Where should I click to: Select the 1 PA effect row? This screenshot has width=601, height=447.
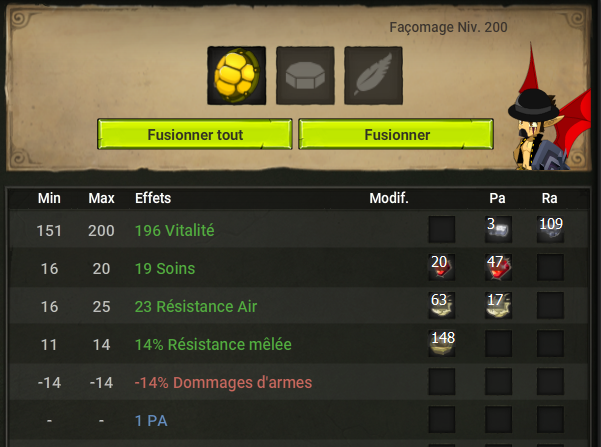(298, 420)
